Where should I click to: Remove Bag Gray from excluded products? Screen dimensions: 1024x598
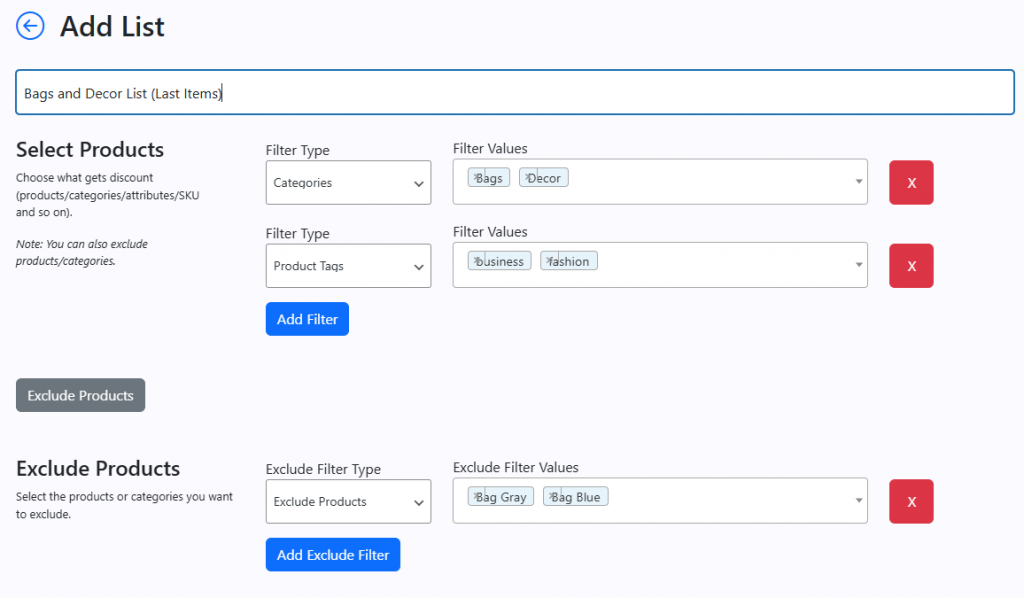(x=476, y=497)
